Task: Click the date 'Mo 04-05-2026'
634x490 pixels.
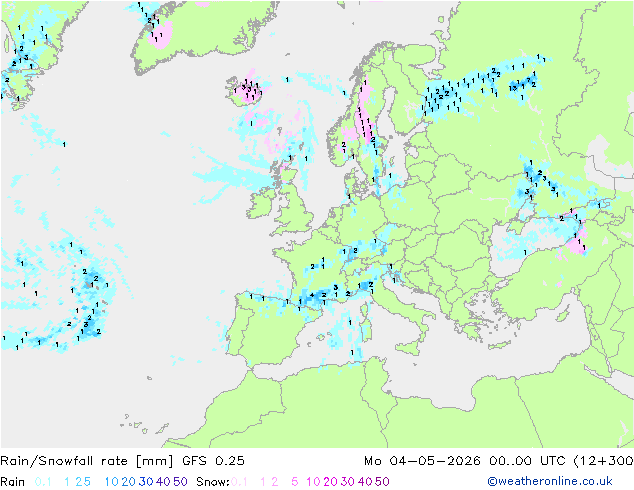Action: tap(423, 461)
